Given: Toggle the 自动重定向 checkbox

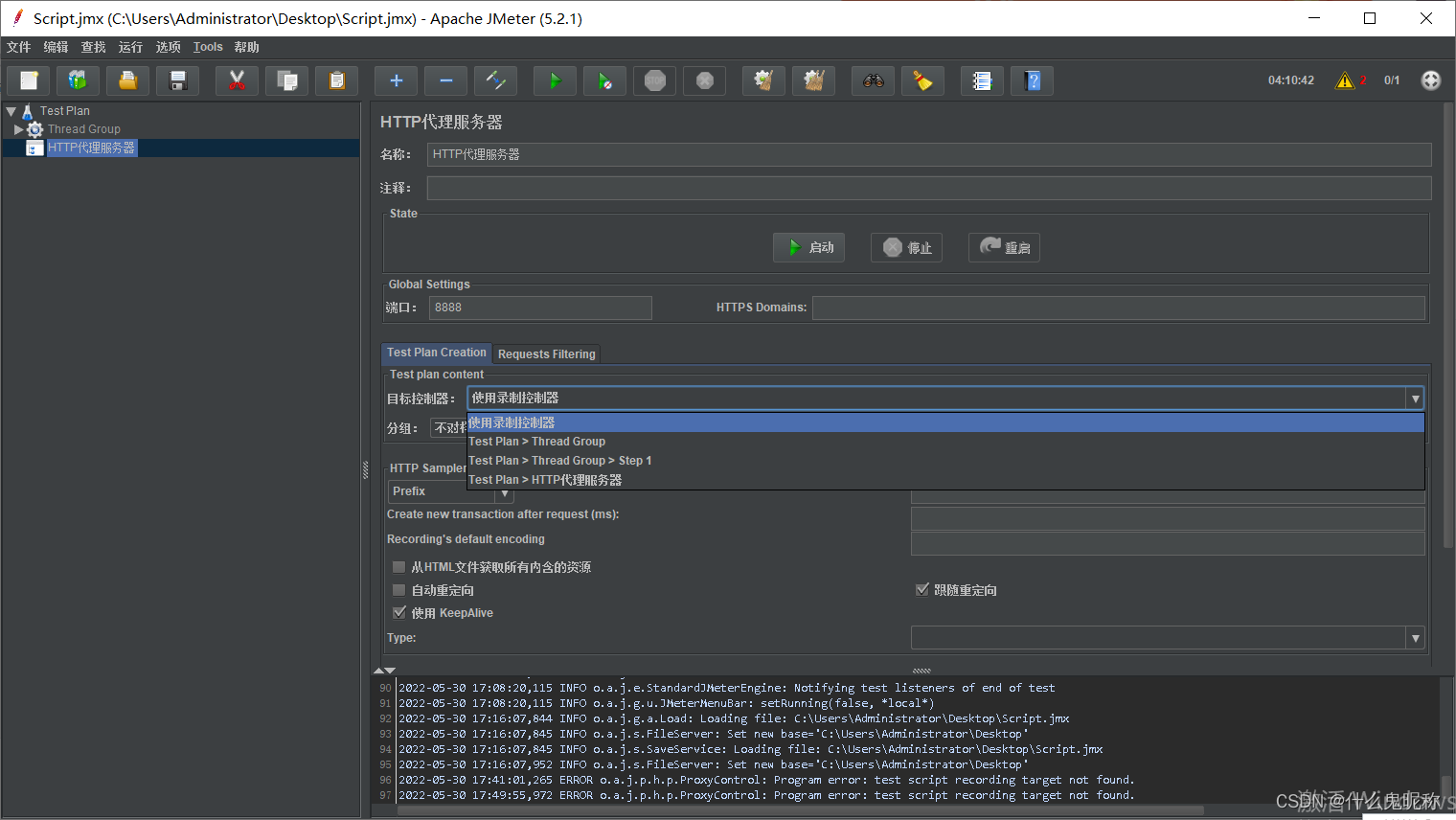Looking at the screenshot, I should [399, 590].
